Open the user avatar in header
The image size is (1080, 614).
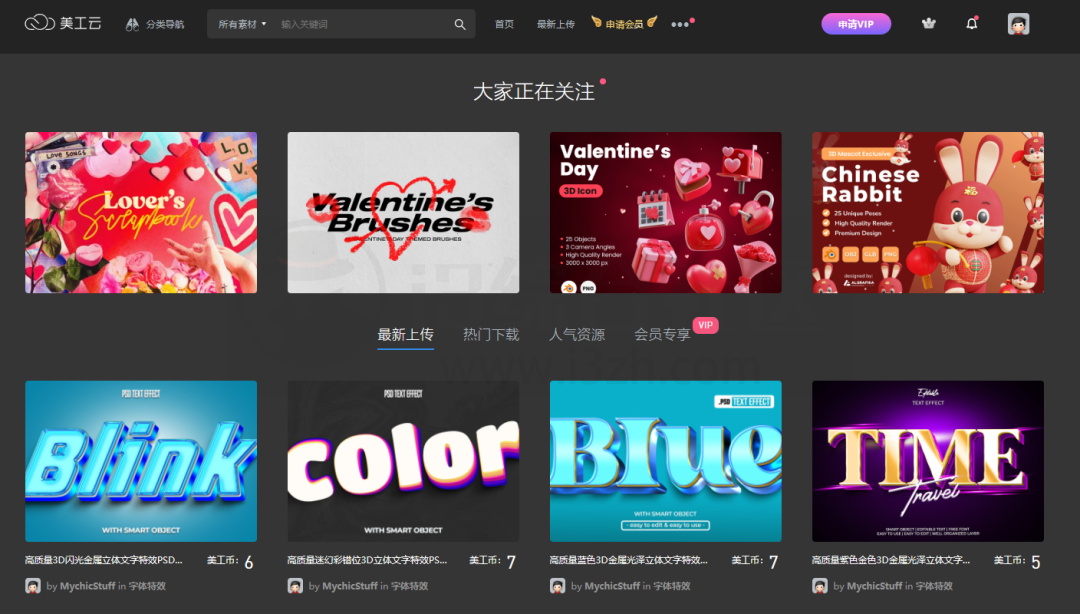(x=1018, y=24)
